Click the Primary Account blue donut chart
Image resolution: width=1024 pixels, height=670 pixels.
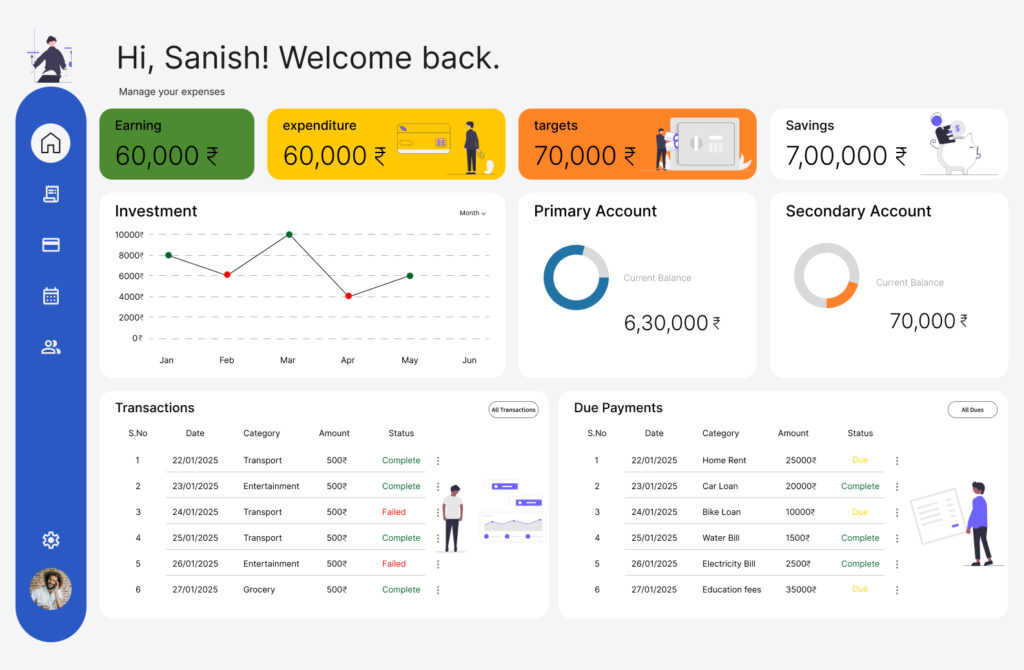click(576, 277)
